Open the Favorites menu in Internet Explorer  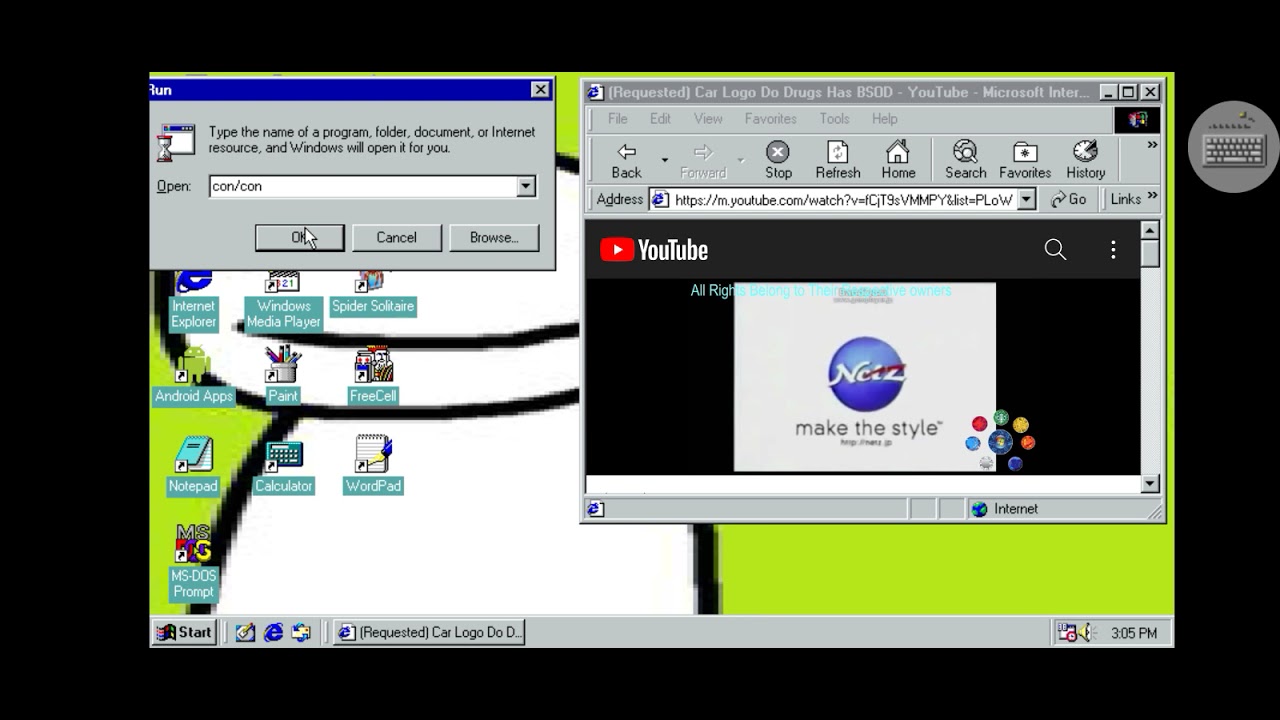point(771,118)
